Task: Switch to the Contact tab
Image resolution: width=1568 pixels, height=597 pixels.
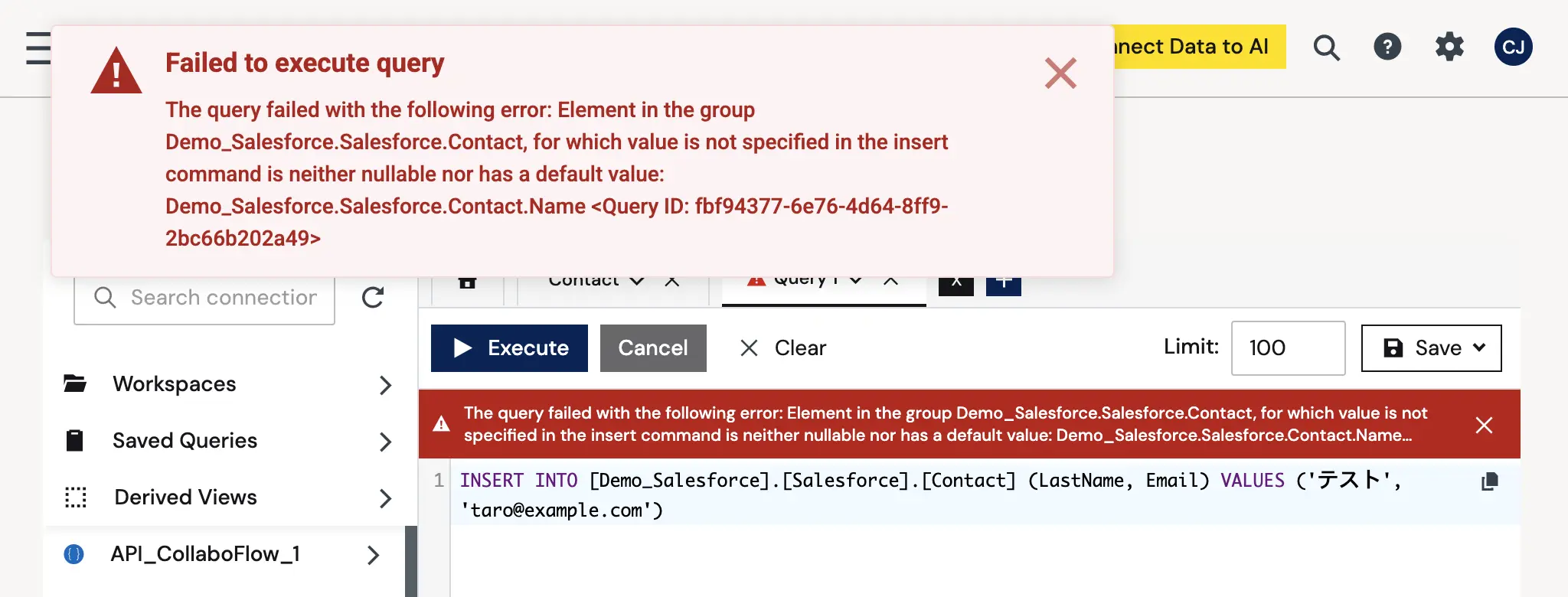Action: pyautogui.click(x=583, y=282)
